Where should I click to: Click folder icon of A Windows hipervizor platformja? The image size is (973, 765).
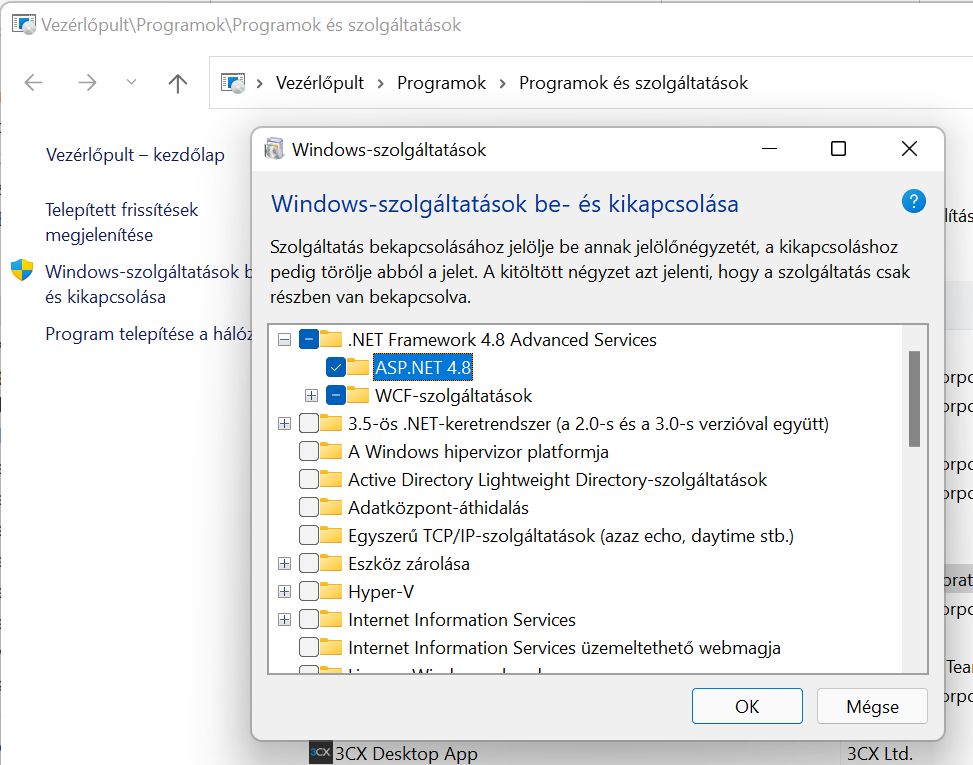pyautogui.click(x=331, y=450)
